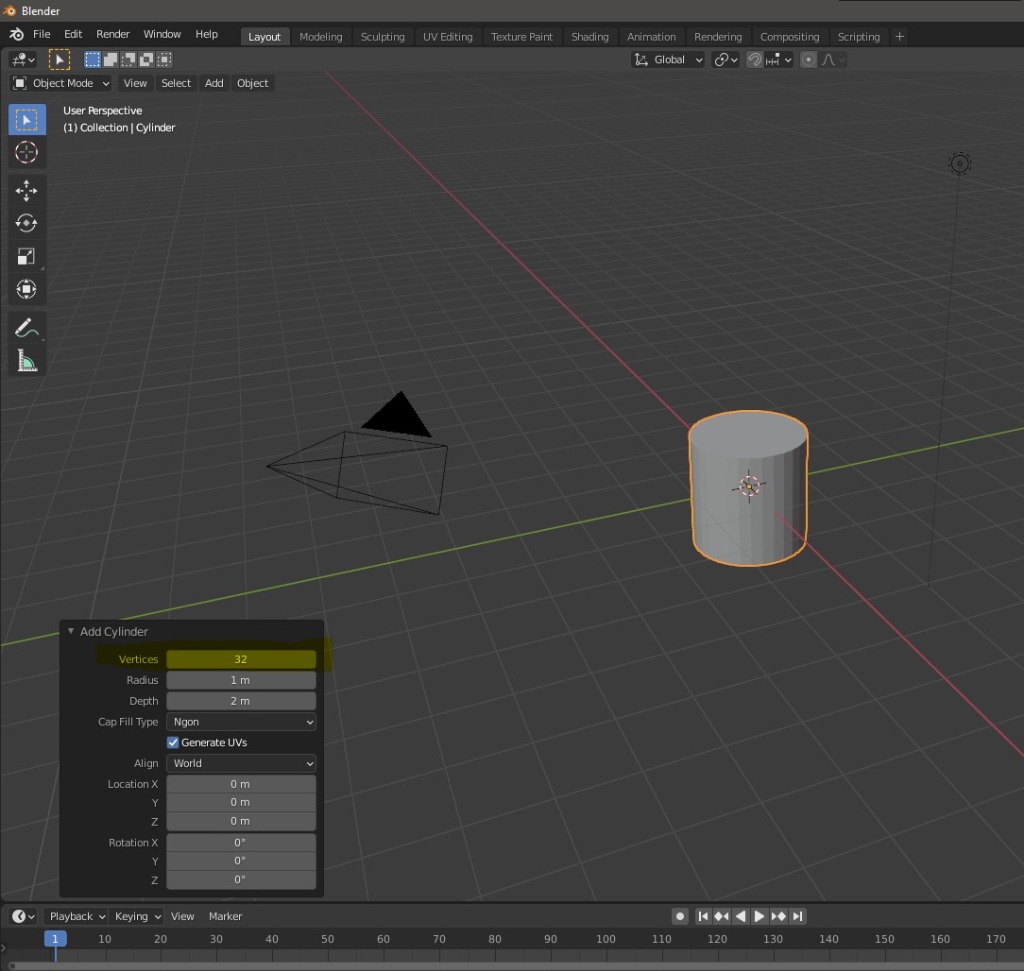The image size is (1024, 971).
Task: Click the Radius 1 m field
Action: 241,680
